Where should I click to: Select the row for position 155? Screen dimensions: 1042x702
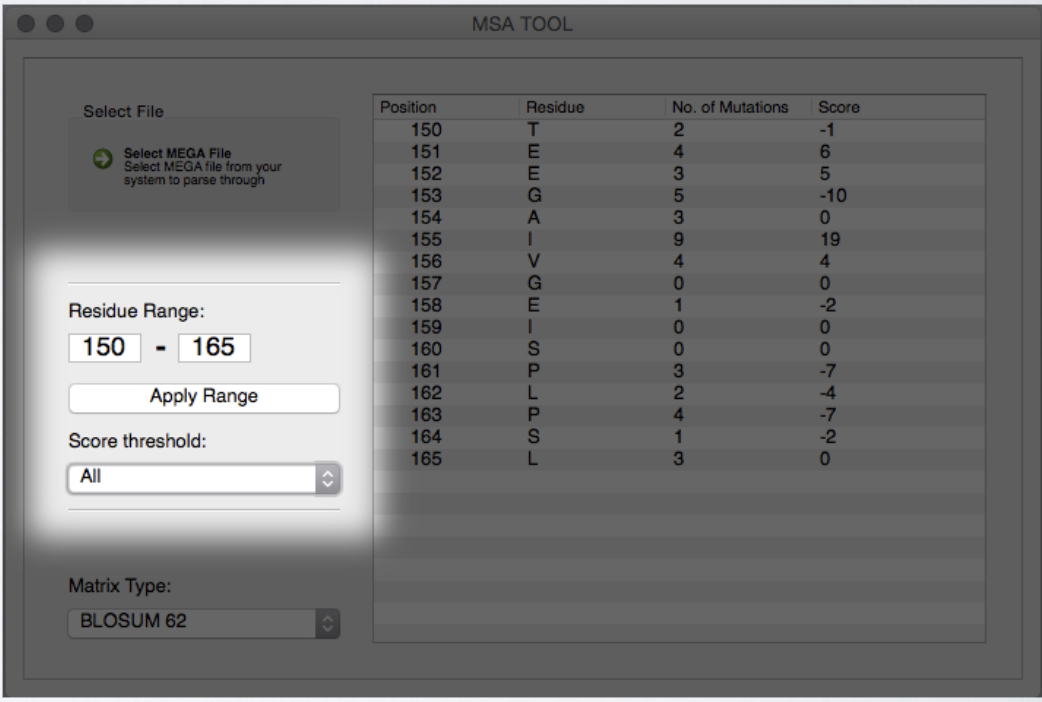pyautogui.click(x=679, y=240)
